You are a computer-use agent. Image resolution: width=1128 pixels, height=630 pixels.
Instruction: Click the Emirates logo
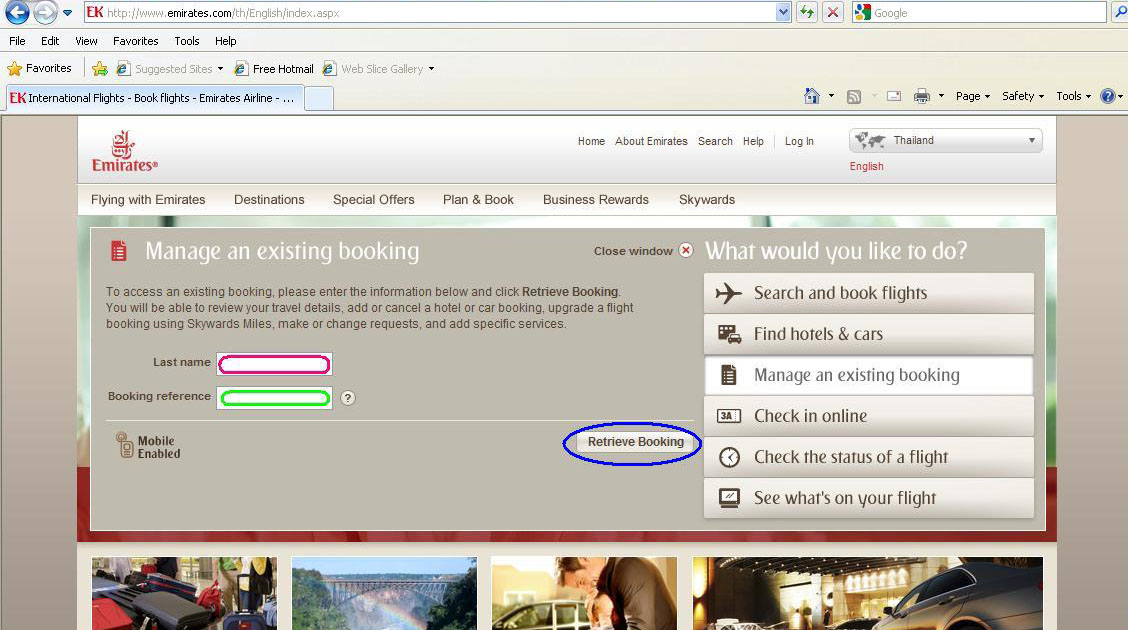124,151
